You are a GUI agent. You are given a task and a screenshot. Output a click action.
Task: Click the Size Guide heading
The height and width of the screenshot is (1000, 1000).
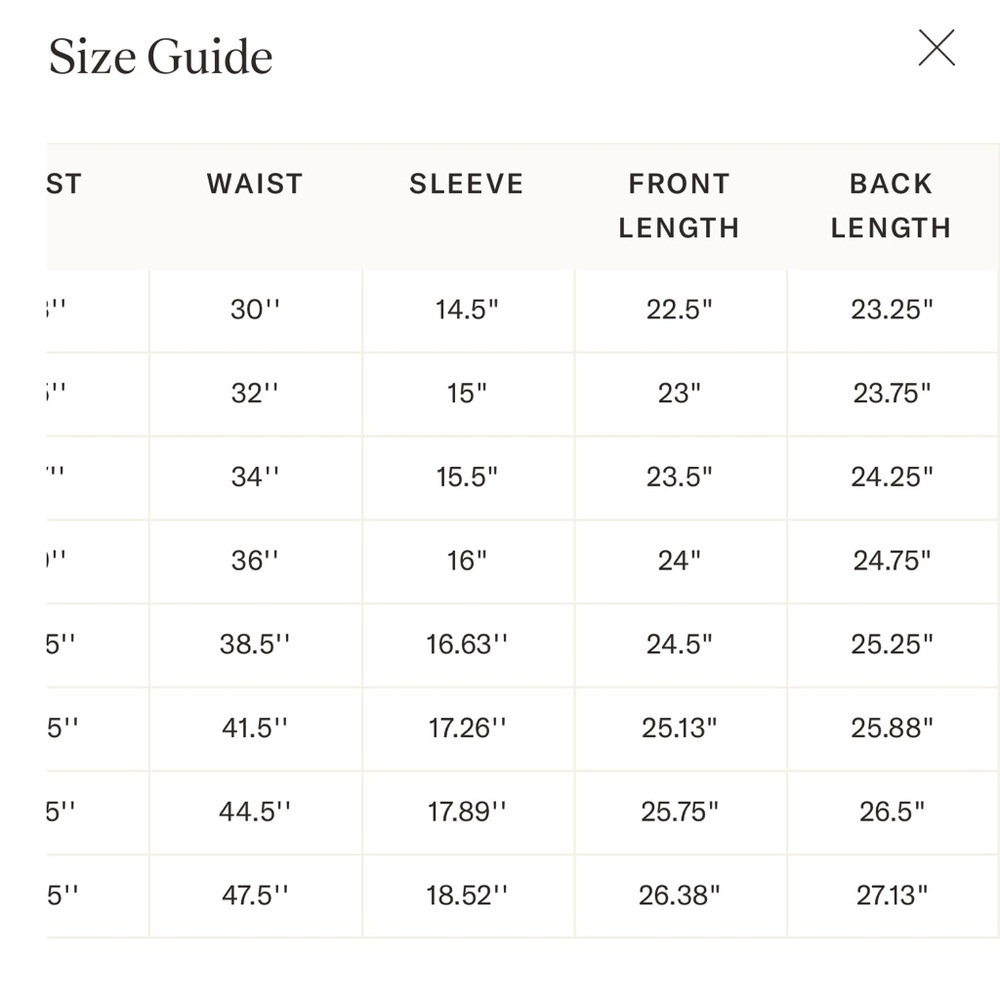coord(161,57)
